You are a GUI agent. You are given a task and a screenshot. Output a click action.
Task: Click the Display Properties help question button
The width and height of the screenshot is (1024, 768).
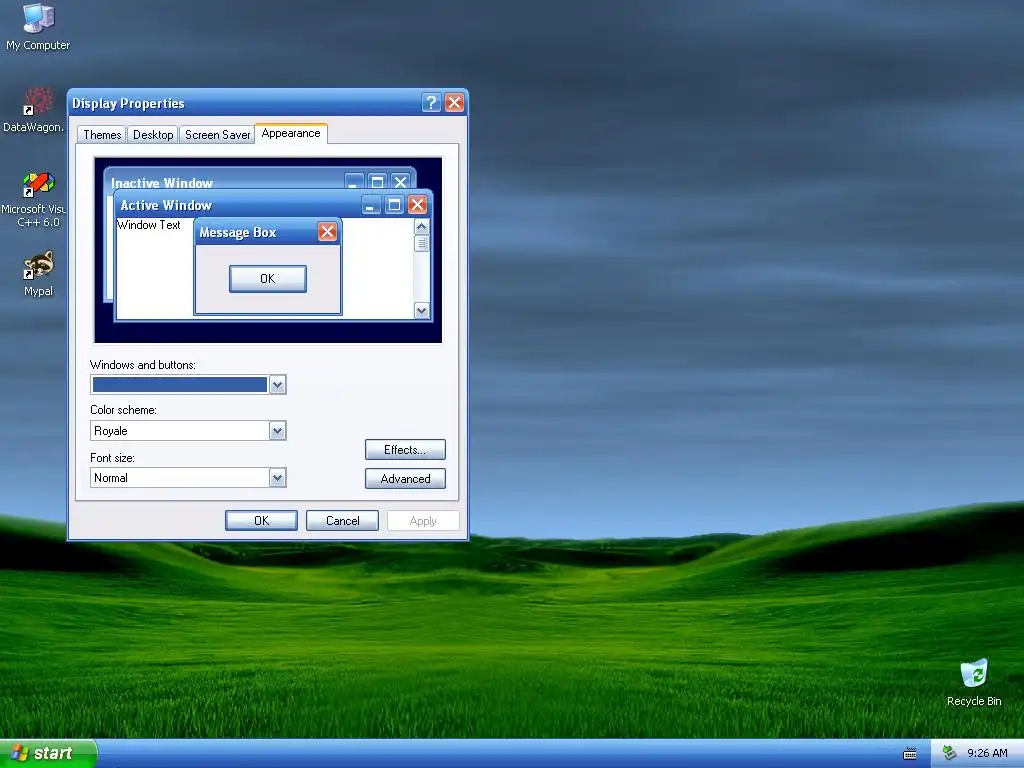pyautogui.click(x=431, y=103)
